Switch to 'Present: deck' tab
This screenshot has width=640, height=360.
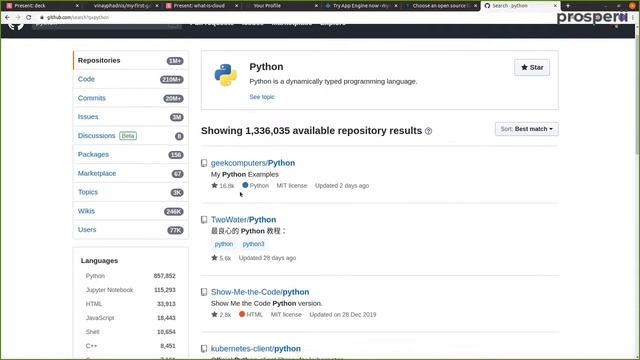(x=41, y=6)
